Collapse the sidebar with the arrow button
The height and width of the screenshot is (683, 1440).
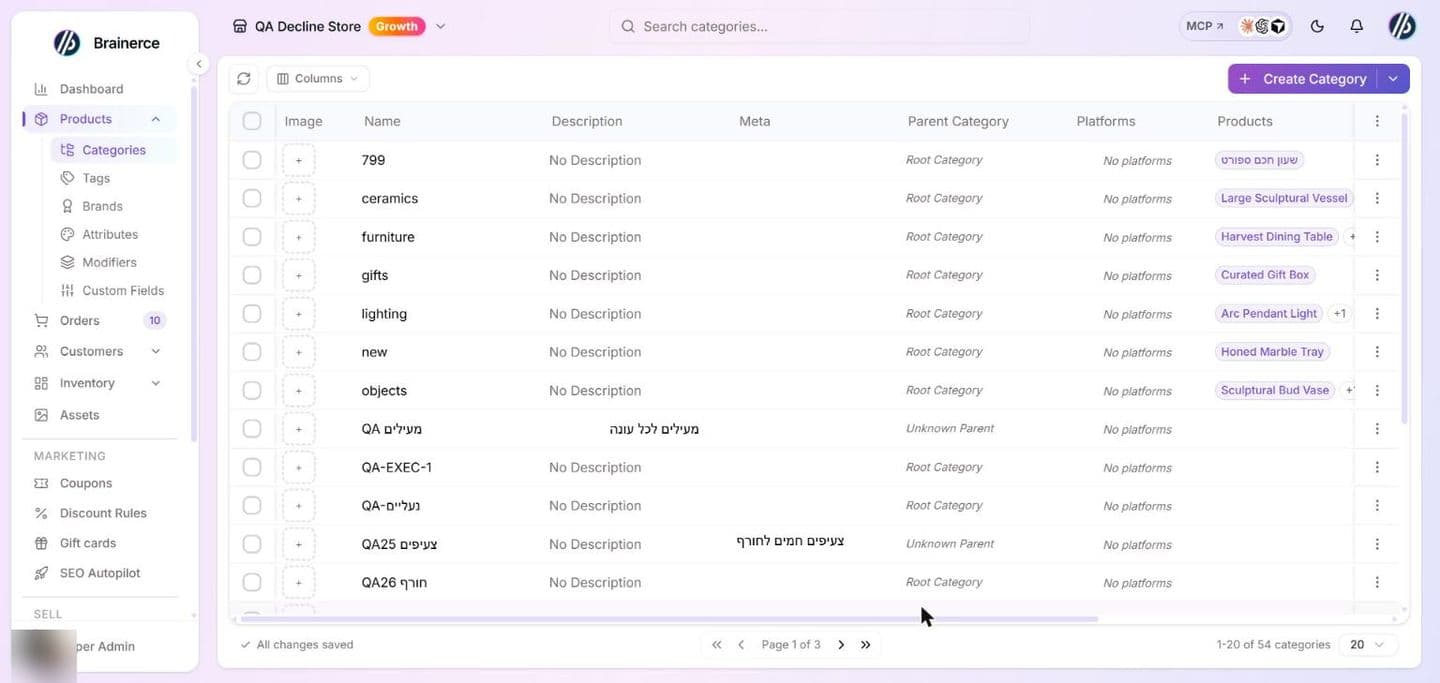click(x=198, y=64)
